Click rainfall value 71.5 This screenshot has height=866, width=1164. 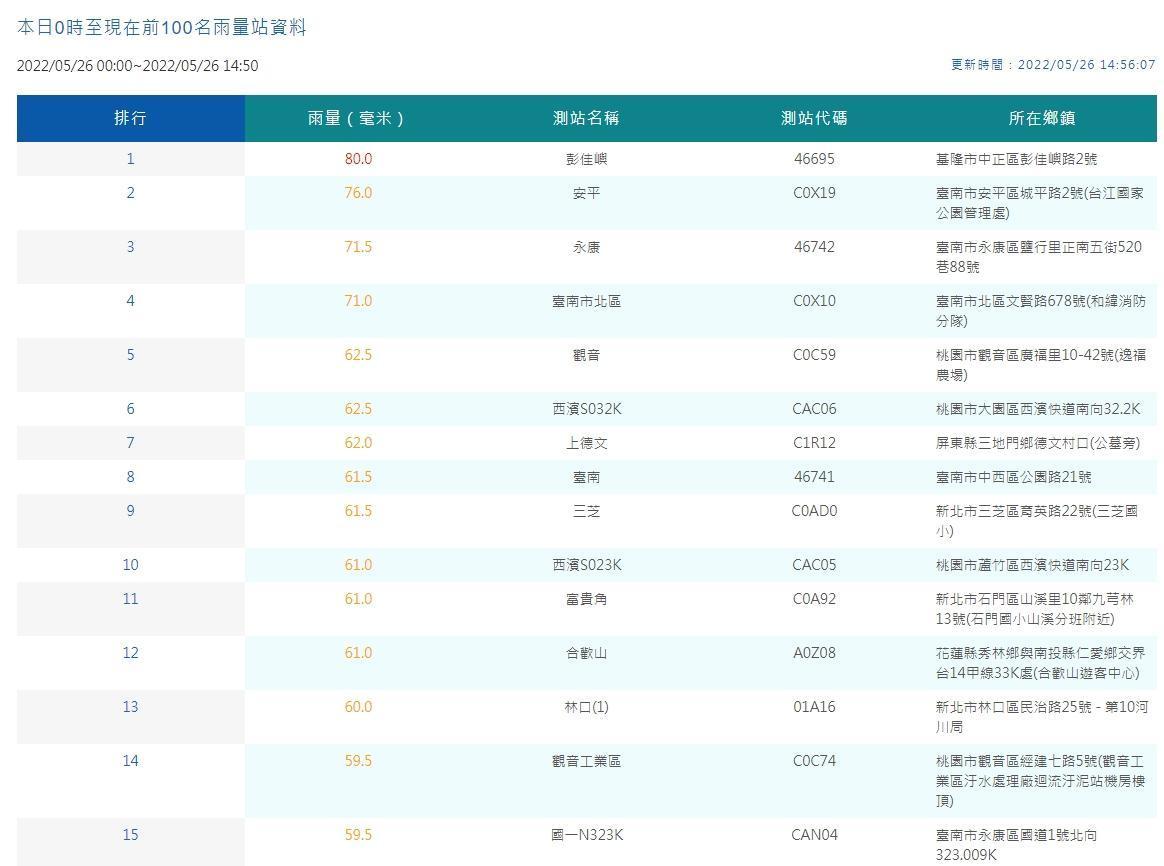pos(359,247)
